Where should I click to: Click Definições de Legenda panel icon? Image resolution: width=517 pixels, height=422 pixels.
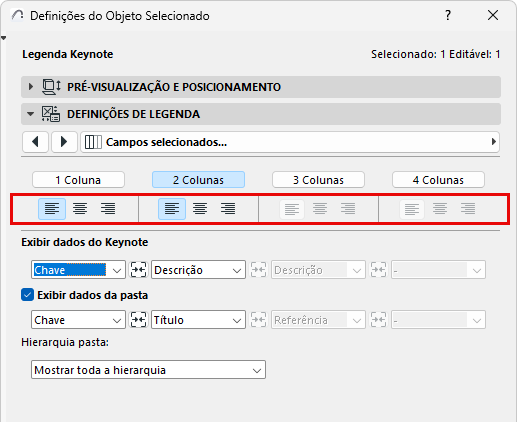[x=51, y=114]
